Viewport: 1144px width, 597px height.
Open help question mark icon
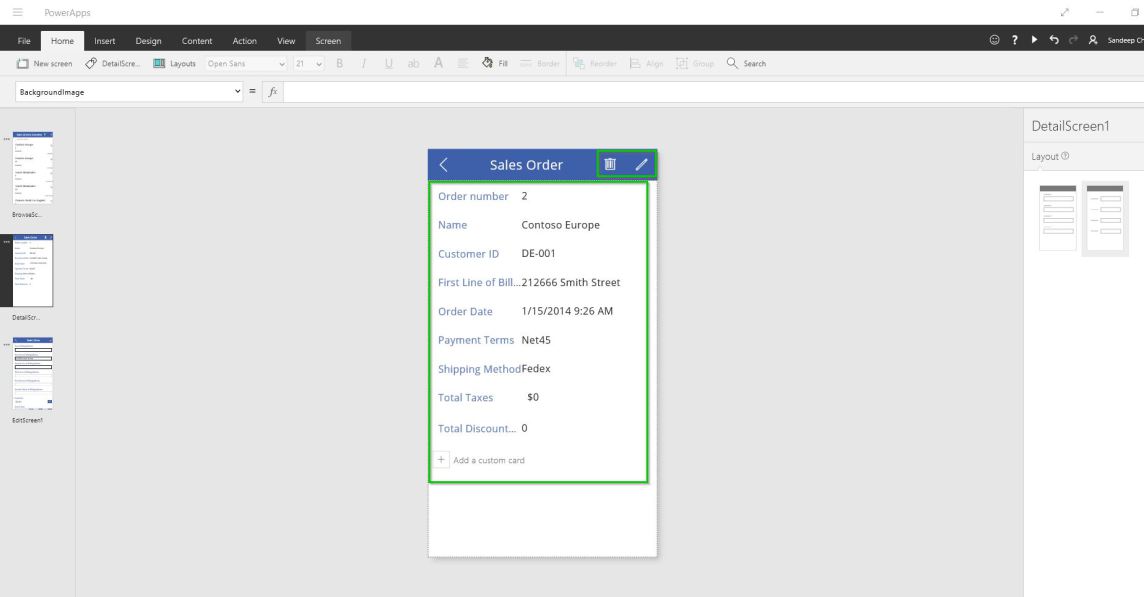click(1014, 40)
